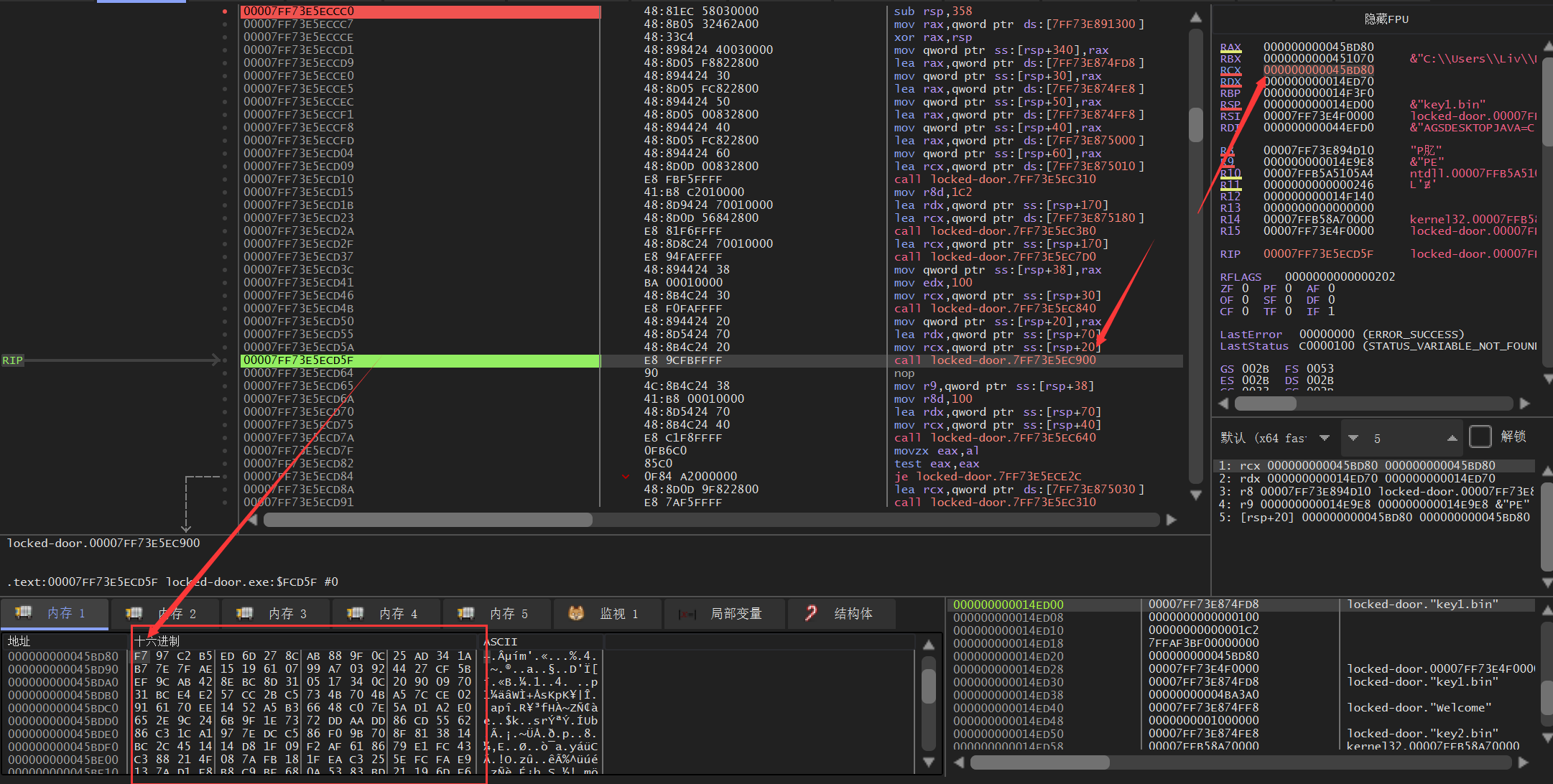1553x784 pixels.
Task: Click the call arguments panel scroll-down arrow
Action: tap(1547, 582)
